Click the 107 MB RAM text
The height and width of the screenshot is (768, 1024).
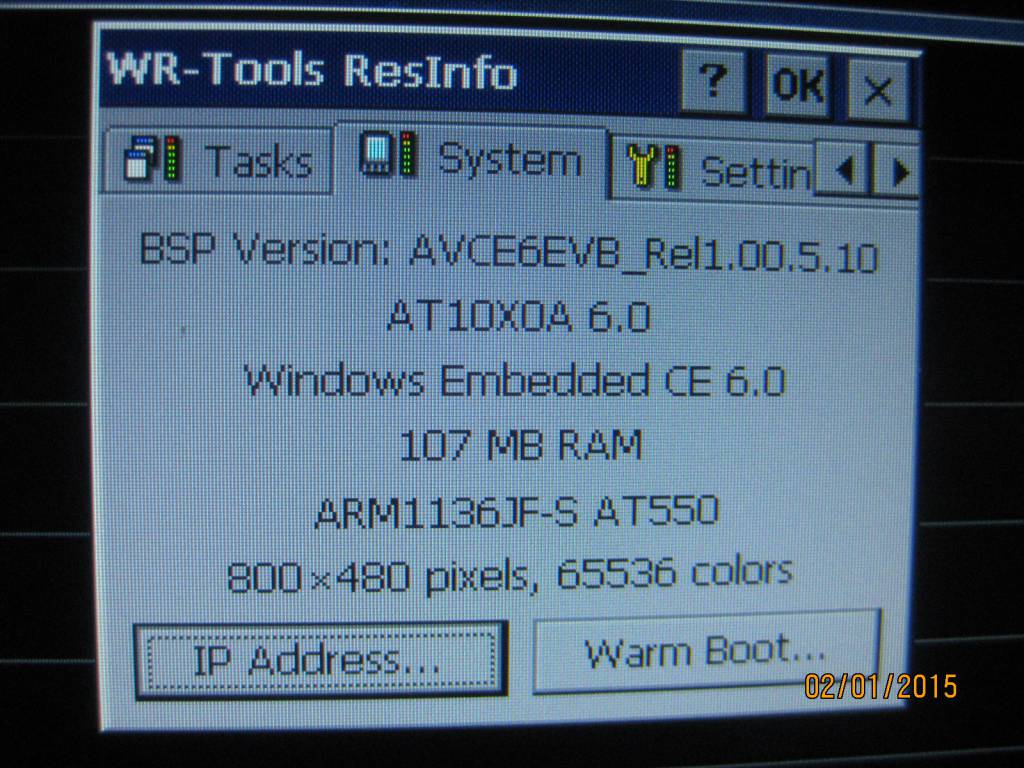520,445
